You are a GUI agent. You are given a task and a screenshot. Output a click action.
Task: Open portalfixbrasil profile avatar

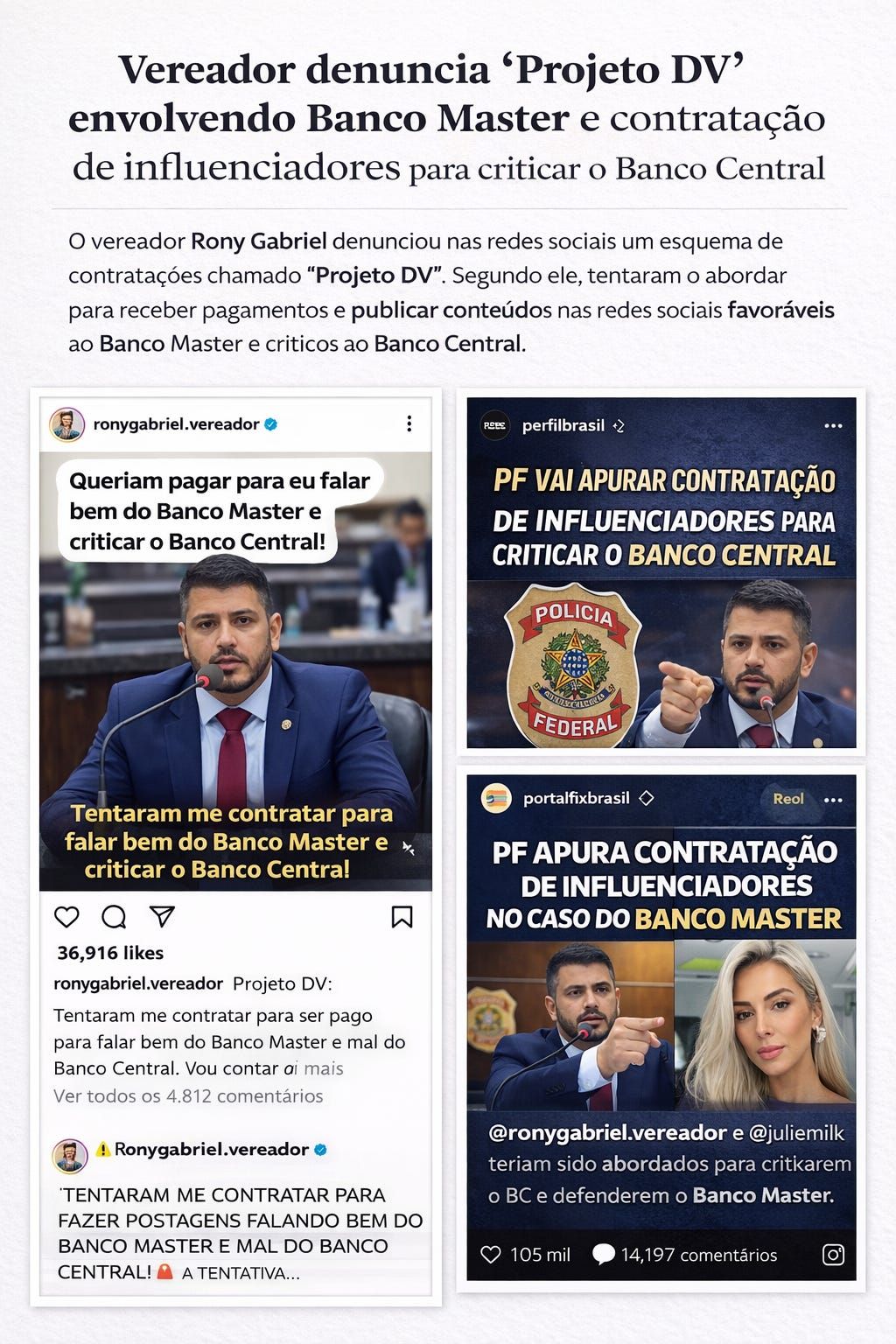point(497,799)
